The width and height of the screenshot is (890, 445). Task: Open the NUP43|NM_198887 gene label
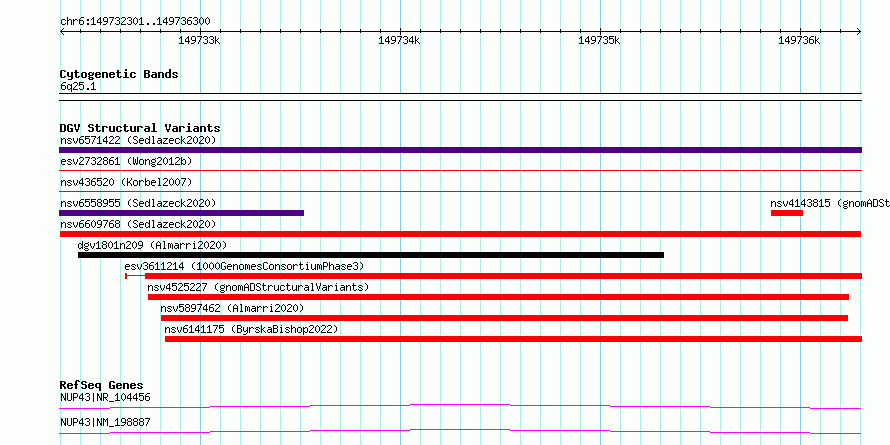105,423
